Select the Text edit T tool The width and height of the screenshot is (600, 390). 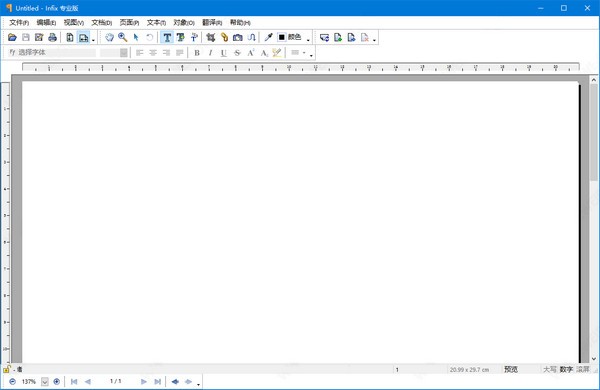pos(167,38)
